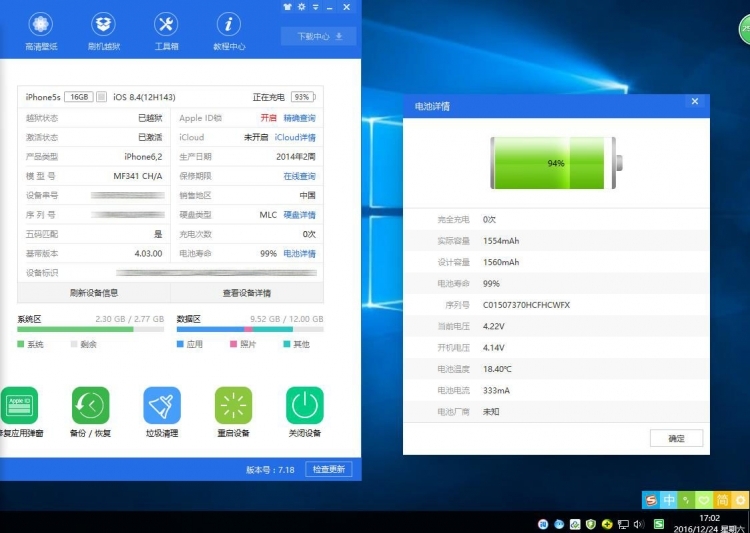
Task: Click the Sogou S logo on IME bar
Action: pos(651,500)
